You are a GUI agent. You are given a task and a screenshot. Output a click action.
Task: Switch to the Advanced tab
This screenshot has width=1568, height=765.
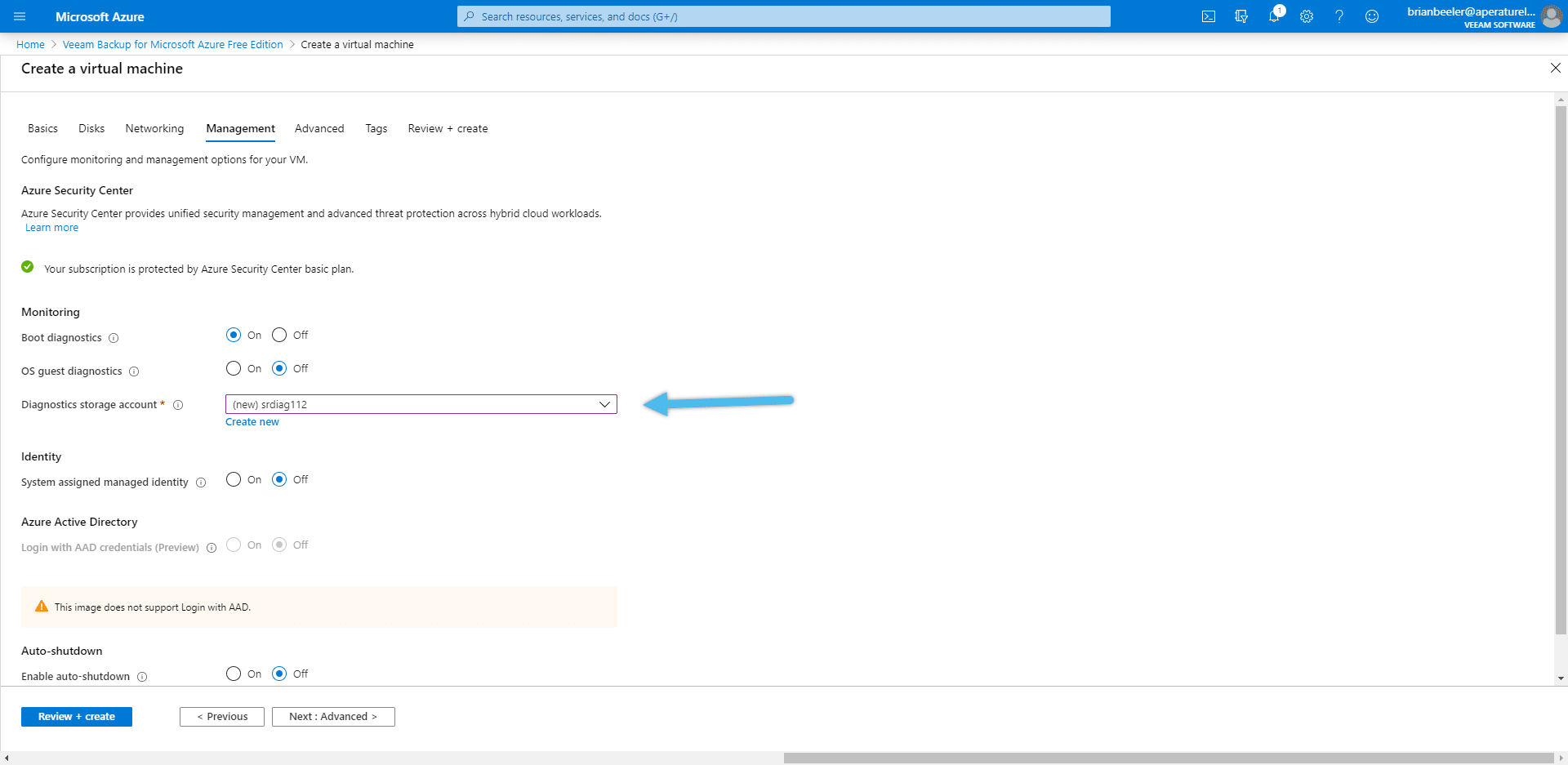click(x=319, y=128)
